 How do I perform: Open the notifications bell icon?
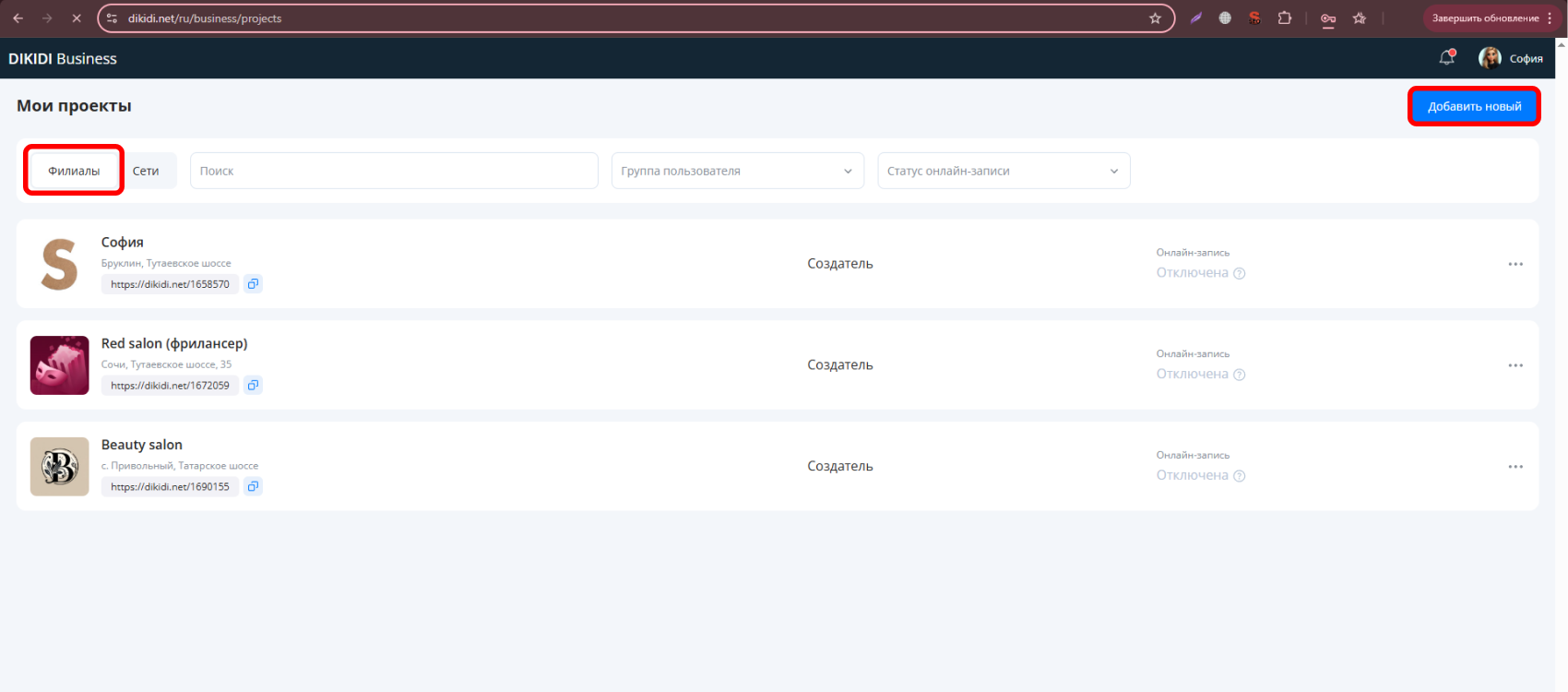pos(1446,58)
